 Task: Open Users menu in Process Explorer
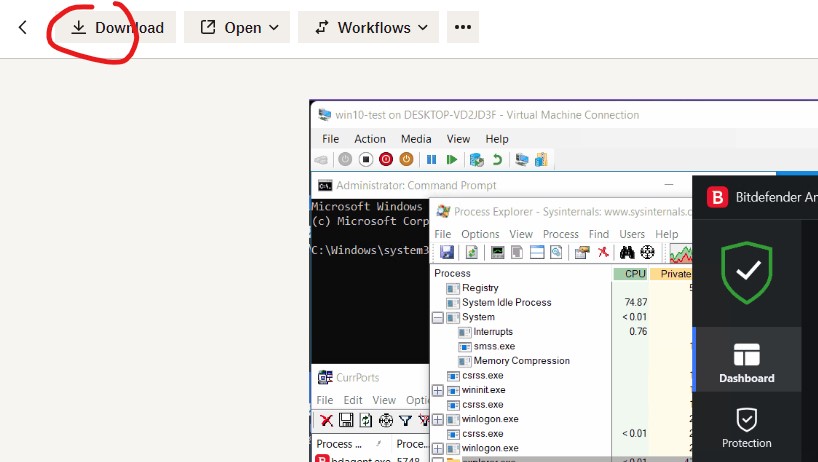click(632, 234)
